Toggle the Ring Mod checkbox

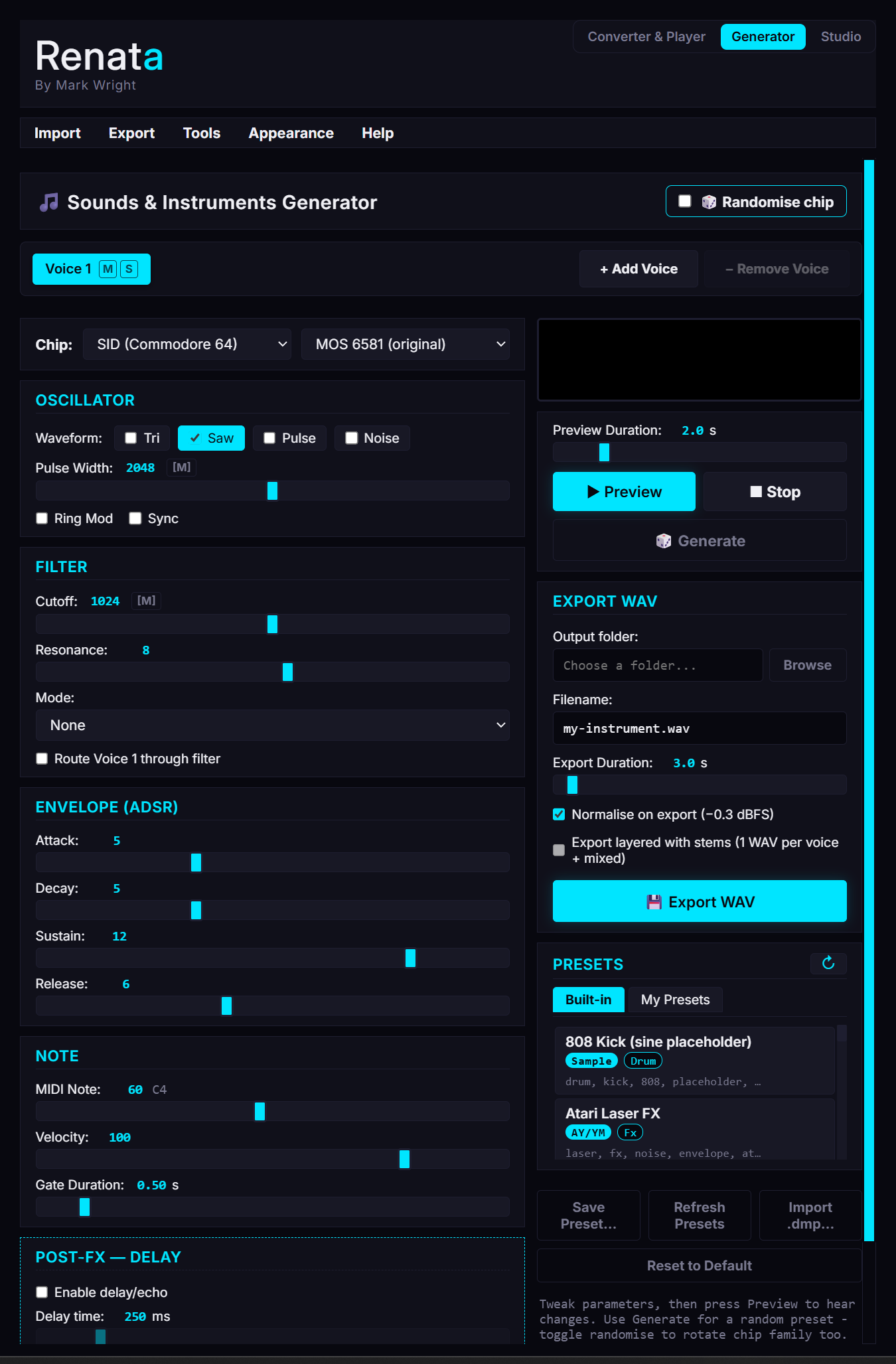(x=42, y=518)
